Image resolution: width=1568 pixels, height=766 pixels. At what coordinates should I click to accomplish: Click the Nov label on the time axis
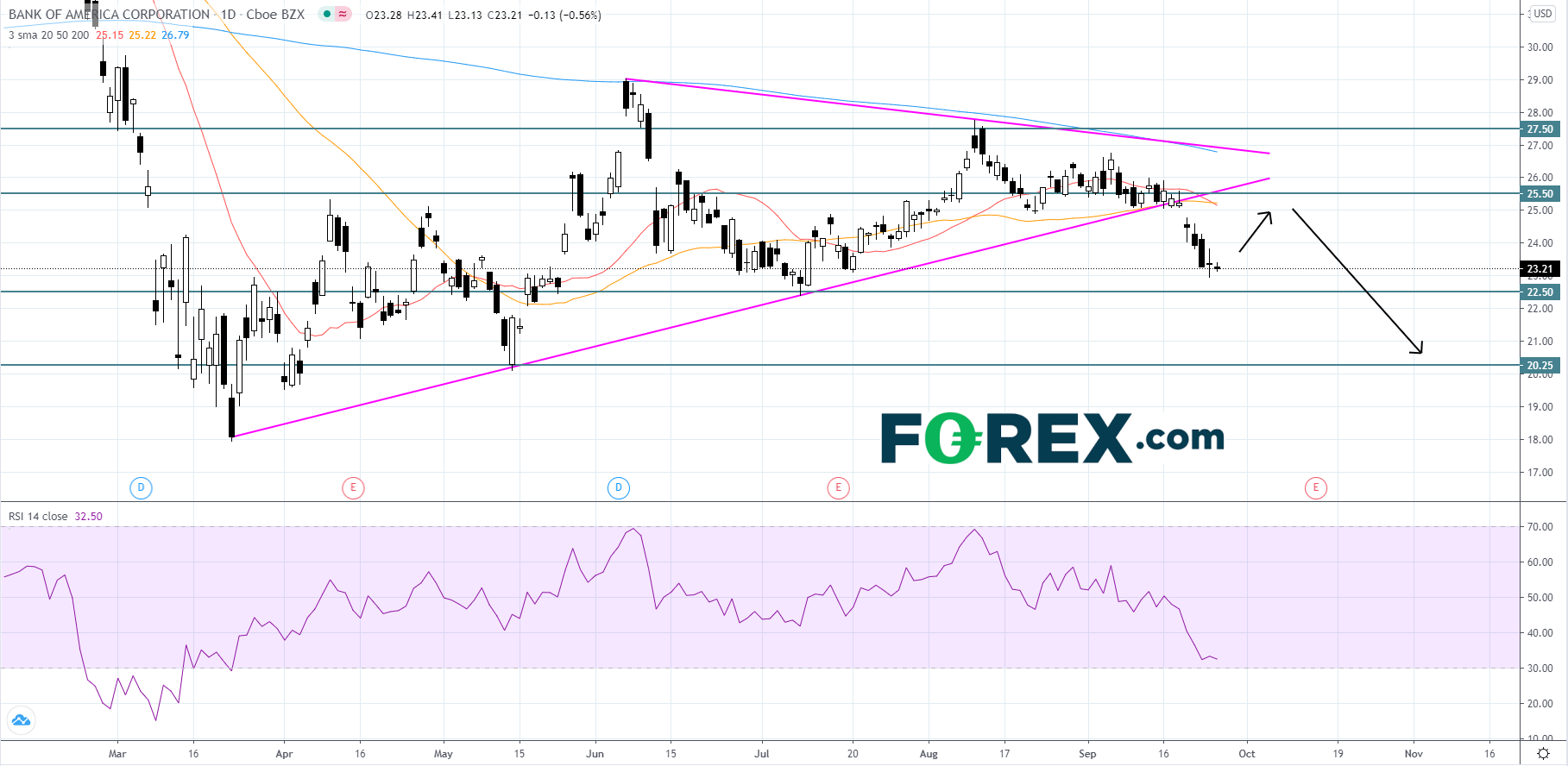tap(1414, 754)
